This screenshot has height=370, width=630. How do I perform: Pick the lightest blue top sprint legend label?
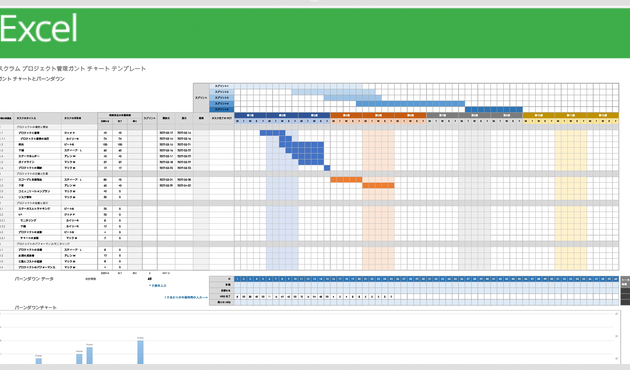pos(221,86)
